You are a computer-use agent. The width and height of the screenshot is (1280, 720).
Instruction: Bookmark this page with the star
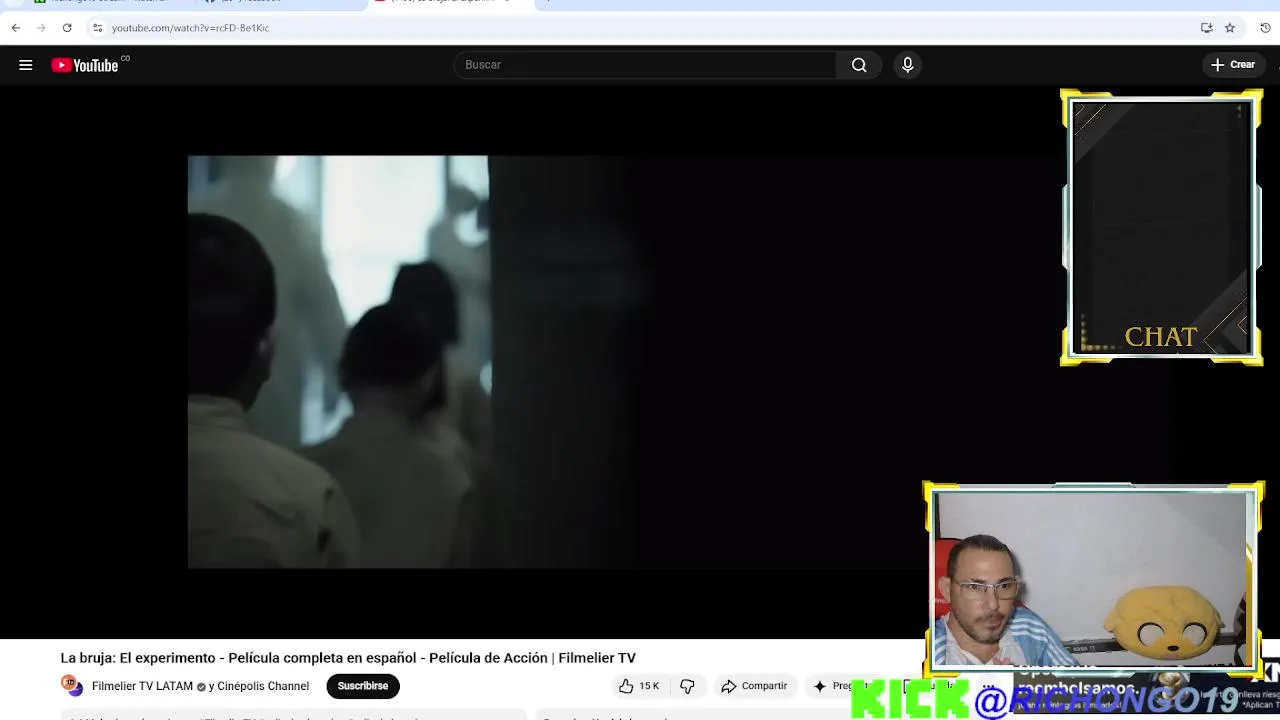(x=1230, y=28)
